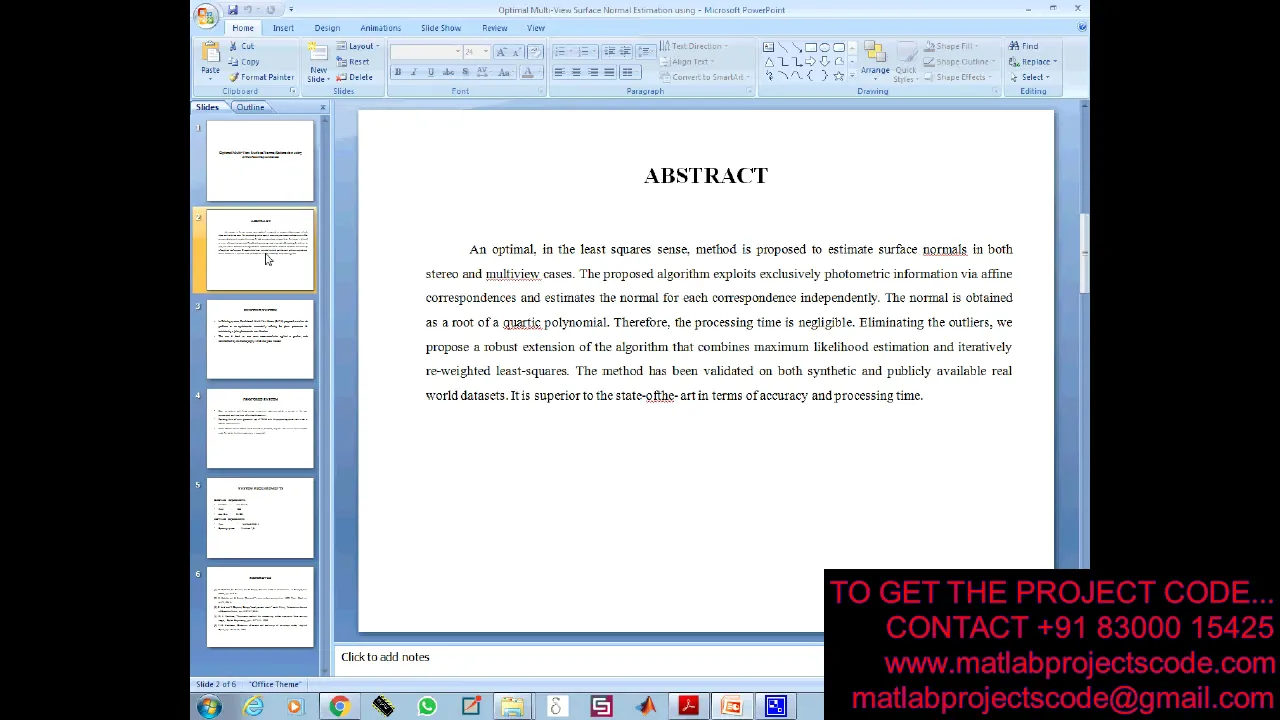Open PowerPoint Help question icon
This screenshot has width=1280, height=720.
(1082, 27)
